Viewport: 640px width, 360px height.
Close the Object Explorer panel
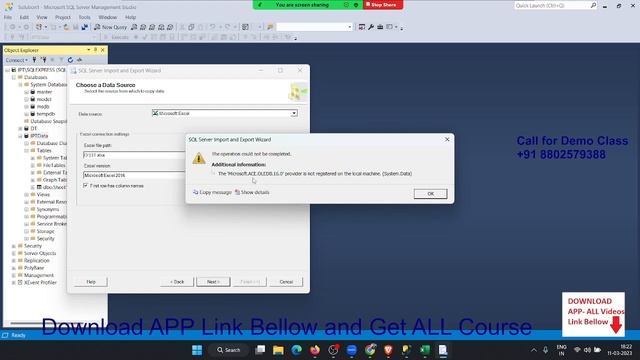coord(102,50)
